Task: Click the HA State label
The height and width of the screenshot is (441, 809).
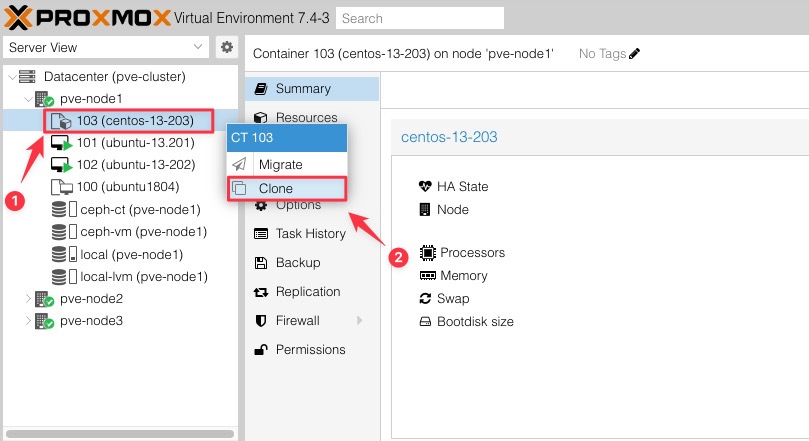Action: [x=462, y=186]
